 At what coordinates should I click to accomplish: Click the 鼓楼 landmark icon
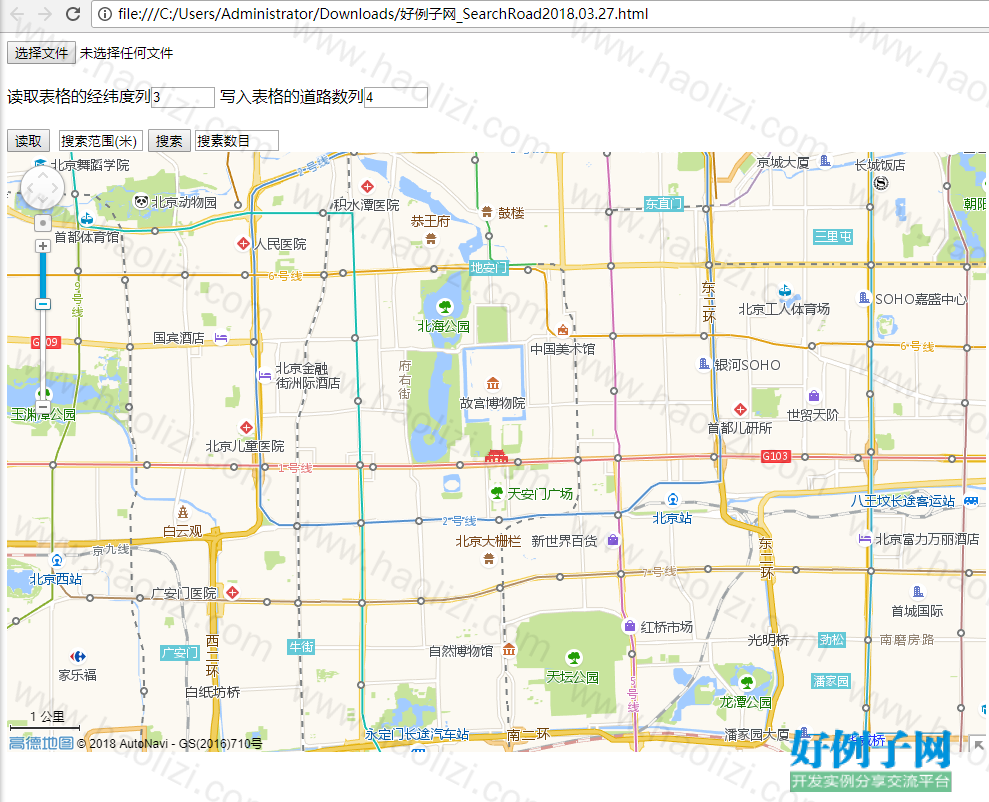coord(486,212)
